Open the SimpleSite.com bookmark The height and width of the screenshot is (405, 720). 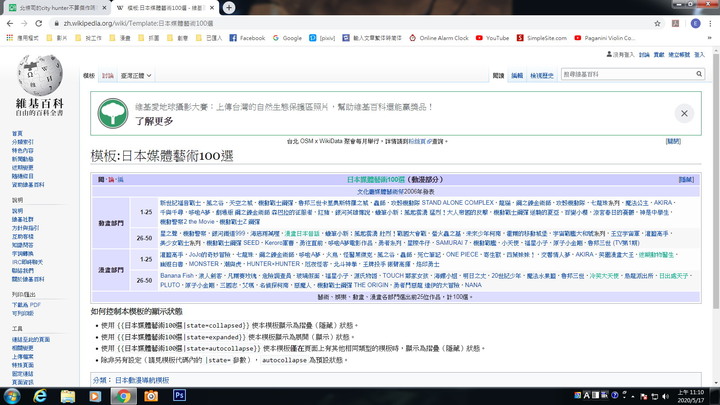pos(541,38)
